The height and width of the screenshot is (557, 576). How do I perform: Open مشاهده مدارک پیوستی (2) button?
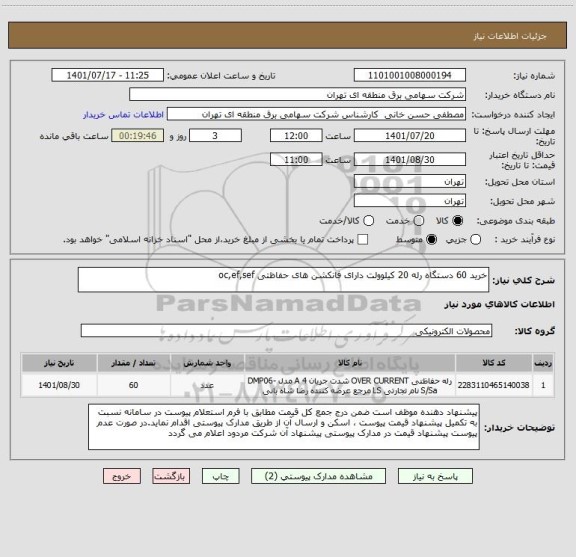pyautogui.click(x=318, y=476)
